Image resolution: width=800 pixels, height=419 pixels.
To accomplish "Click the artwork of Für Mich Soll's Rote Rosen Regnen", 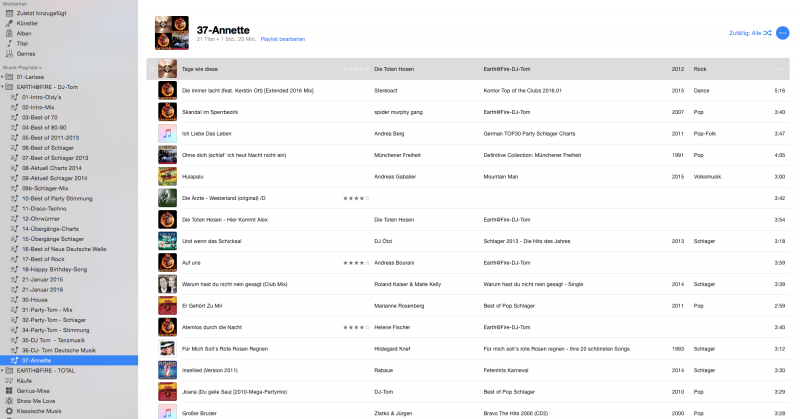I will [x=167, y=349].
